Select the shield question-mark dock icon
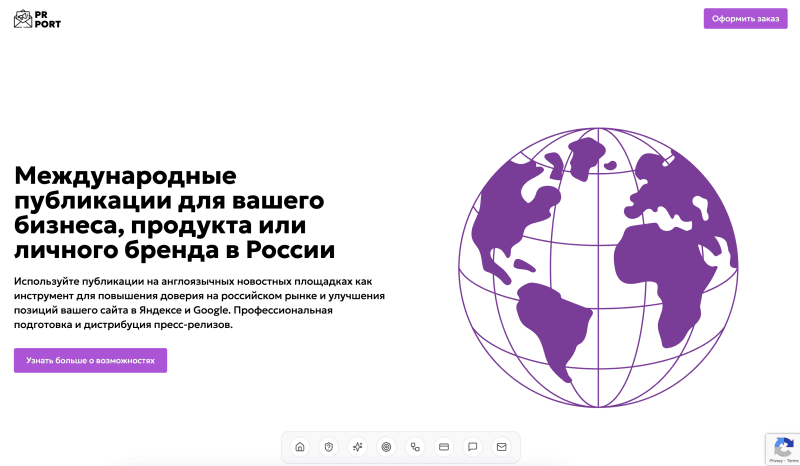800x466 pixels. coord(329,447)
